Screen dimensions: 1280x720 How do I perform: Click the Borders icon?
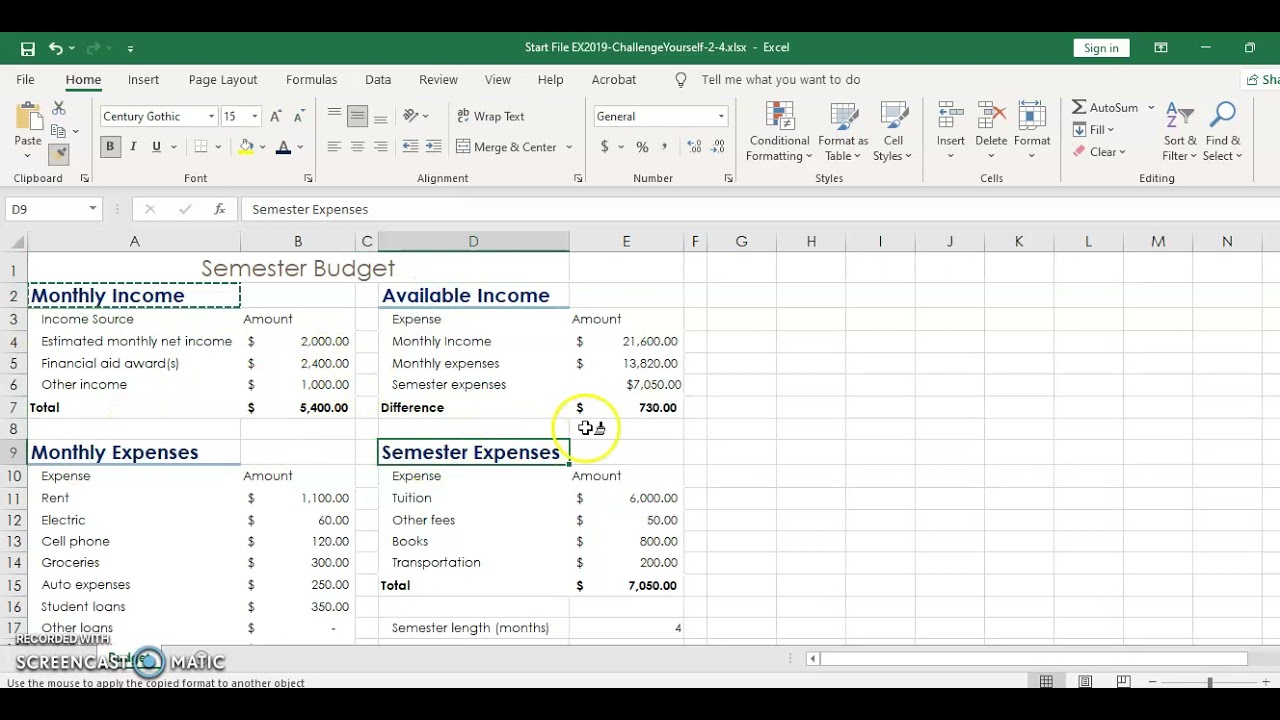[x=201, y=147]
